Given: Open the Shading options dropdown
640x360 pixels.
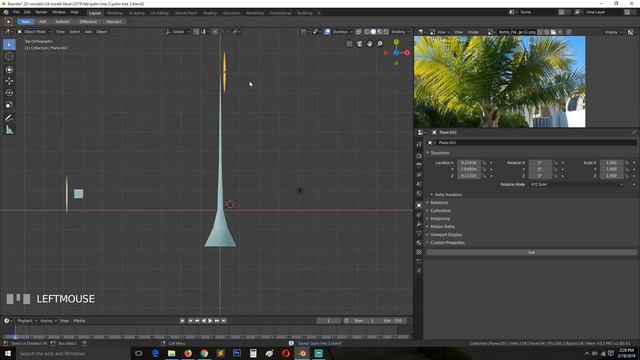Looking at the screenshot, I should (400, 32).
